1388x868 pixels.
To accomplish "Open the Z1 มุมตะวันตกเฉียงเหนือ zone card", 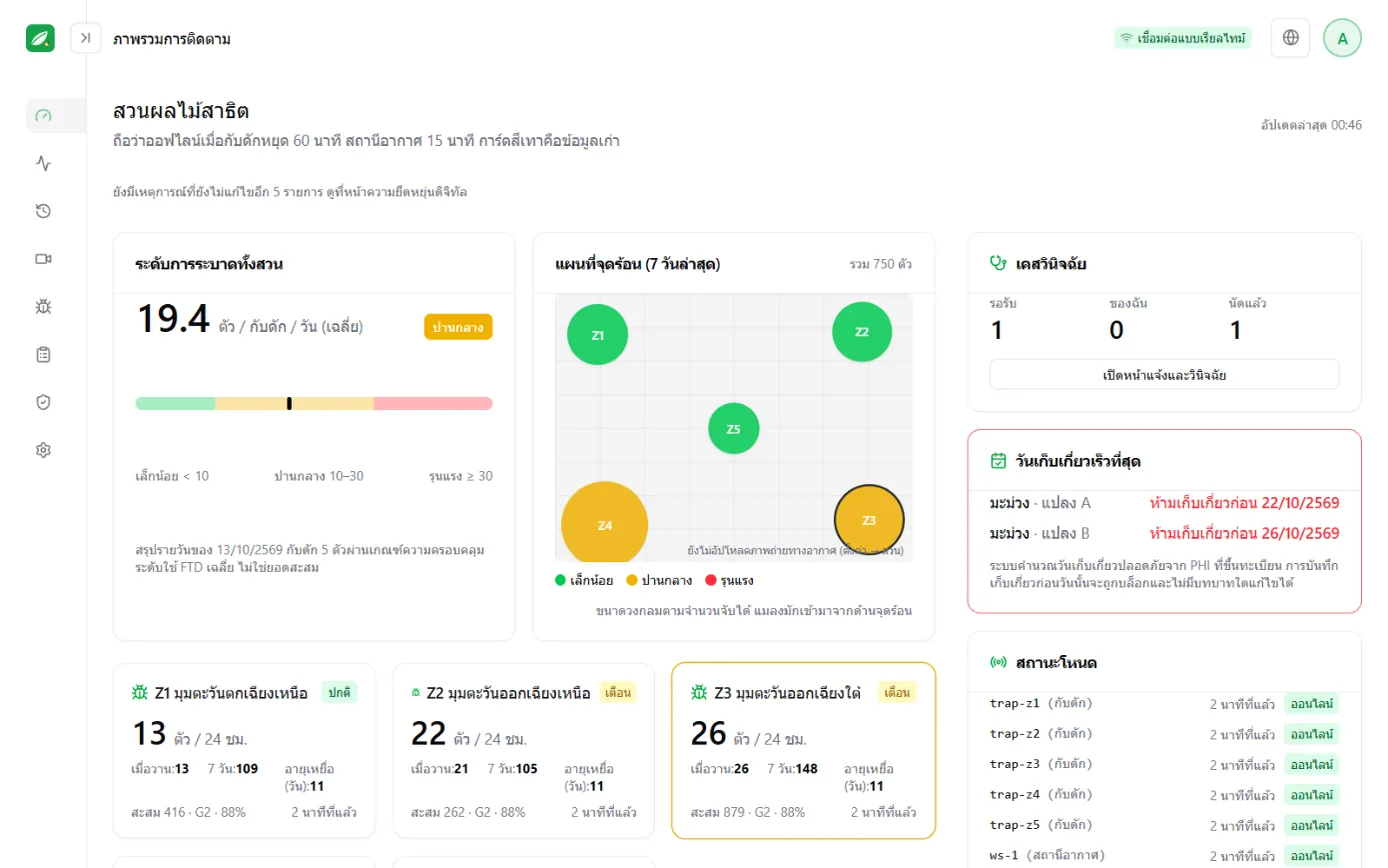I will (244, 750).
